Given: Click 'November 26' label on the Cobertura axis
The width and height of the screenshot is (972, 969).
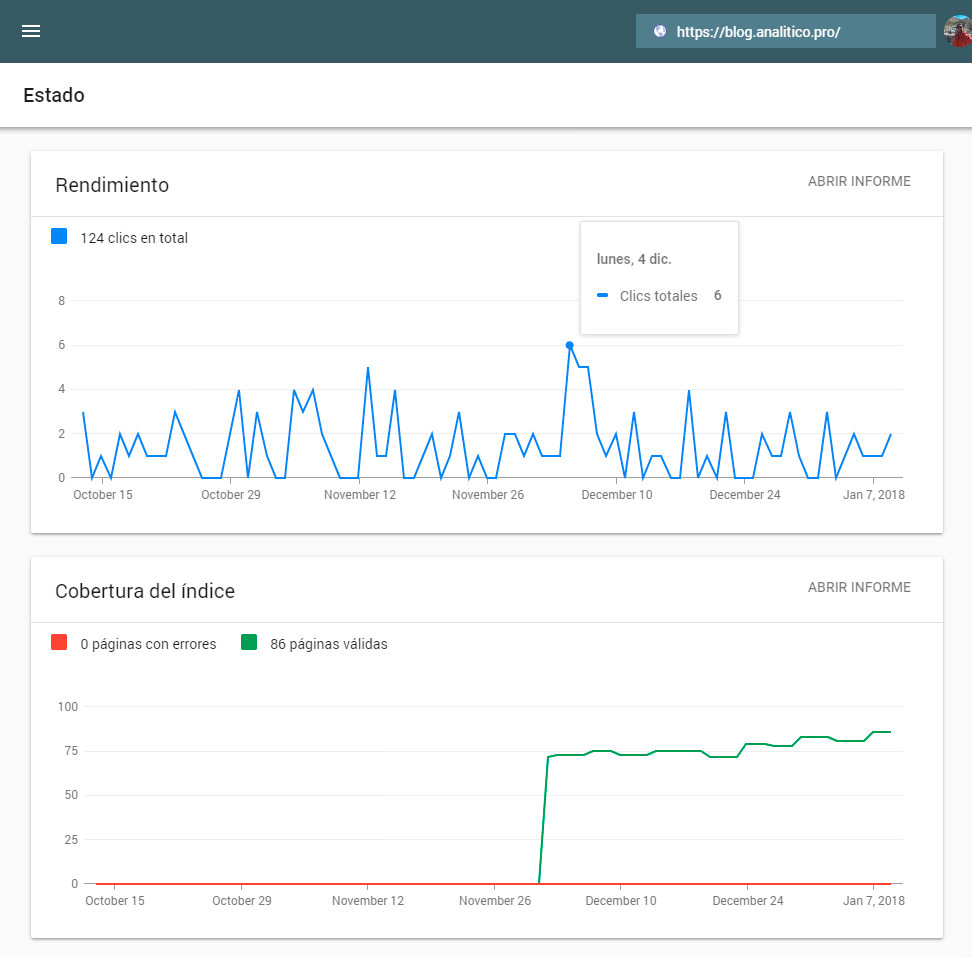Looking at the screenshot, I should 495,901.
